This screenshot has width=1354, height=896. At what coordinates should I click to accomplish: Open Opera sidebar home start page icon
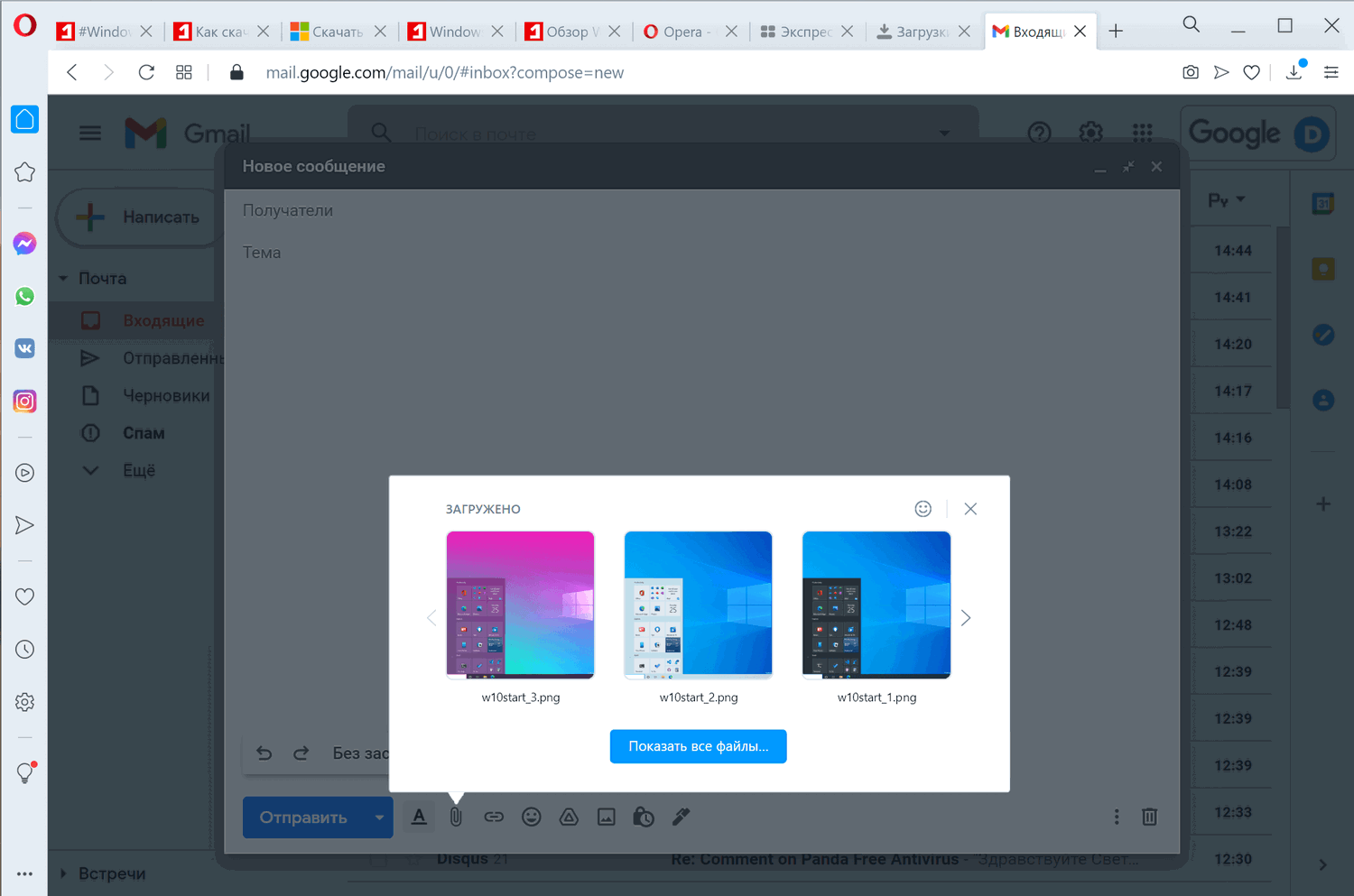(x=24, y=119)
